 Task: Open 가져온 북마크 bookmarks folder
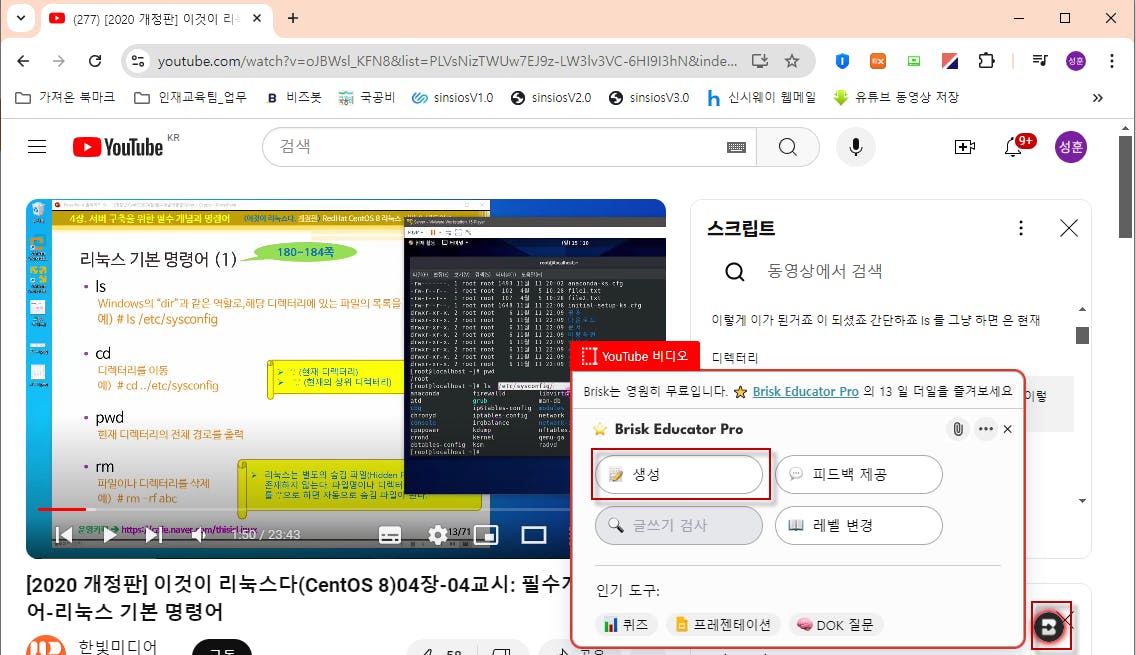tap(64, 97)
